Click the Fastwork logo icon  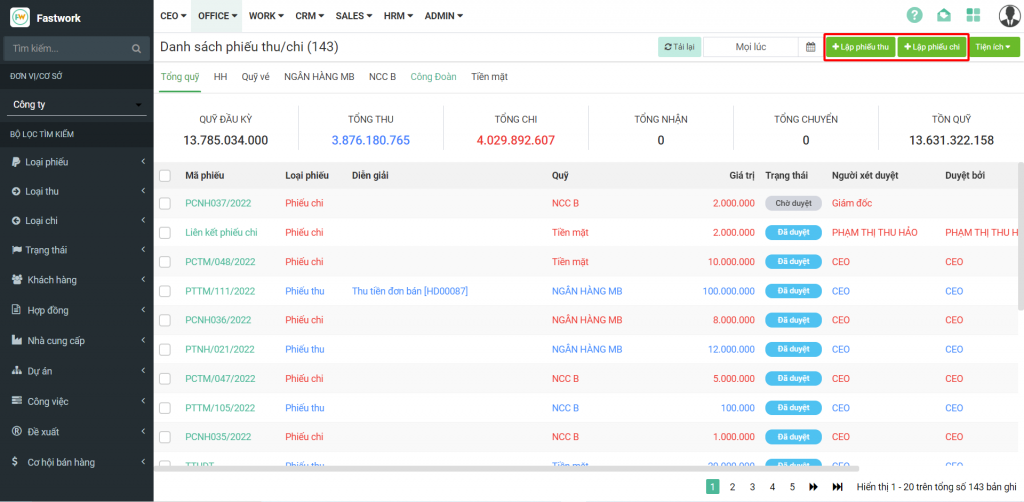pyautogui.click(x=19, y=17)
